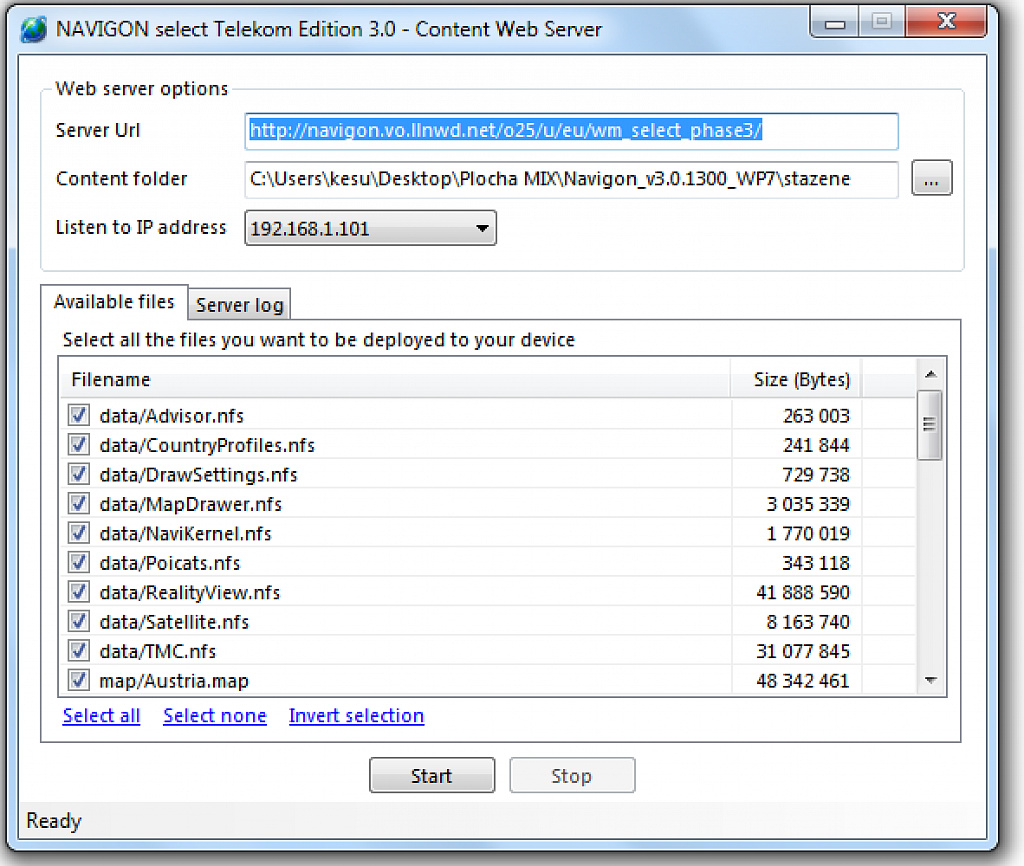1024x866 pixels.
Task: Click the size value 31 077 845
Action: [x=803, y=650]
